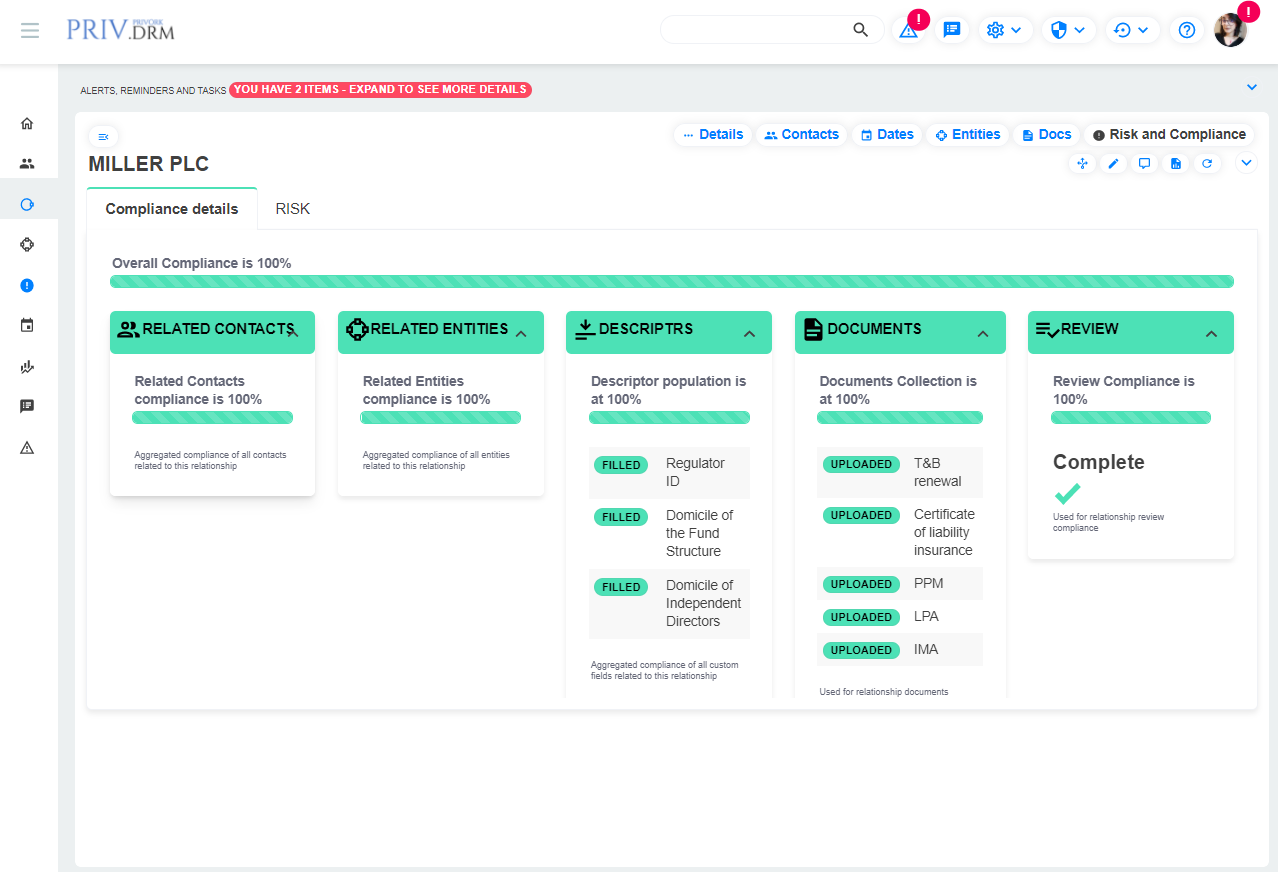1278x872 pixels.
Task: Switch to the RISK tab
Action: [293, 209]
